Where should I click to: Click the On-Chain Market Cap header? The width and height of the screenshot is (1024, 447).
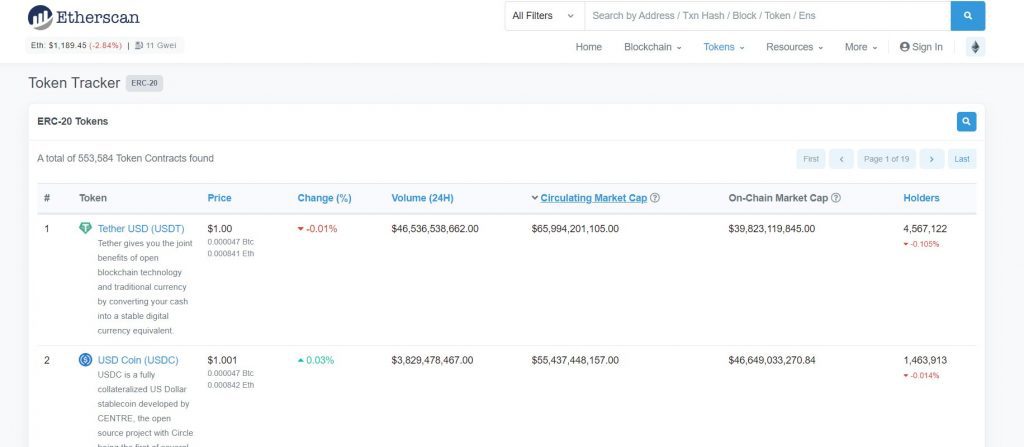click(x=778, y=198)
